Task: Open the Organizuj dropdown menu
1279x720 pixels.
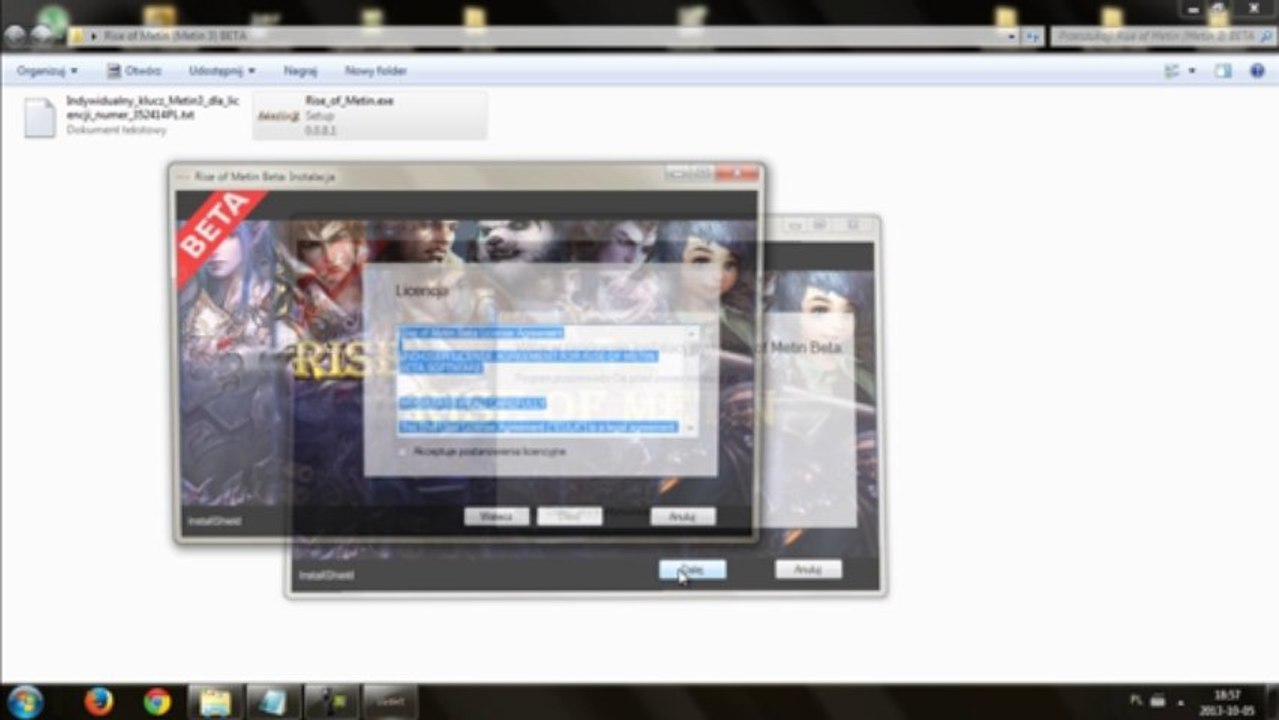Action: click(x=47, y=71)
